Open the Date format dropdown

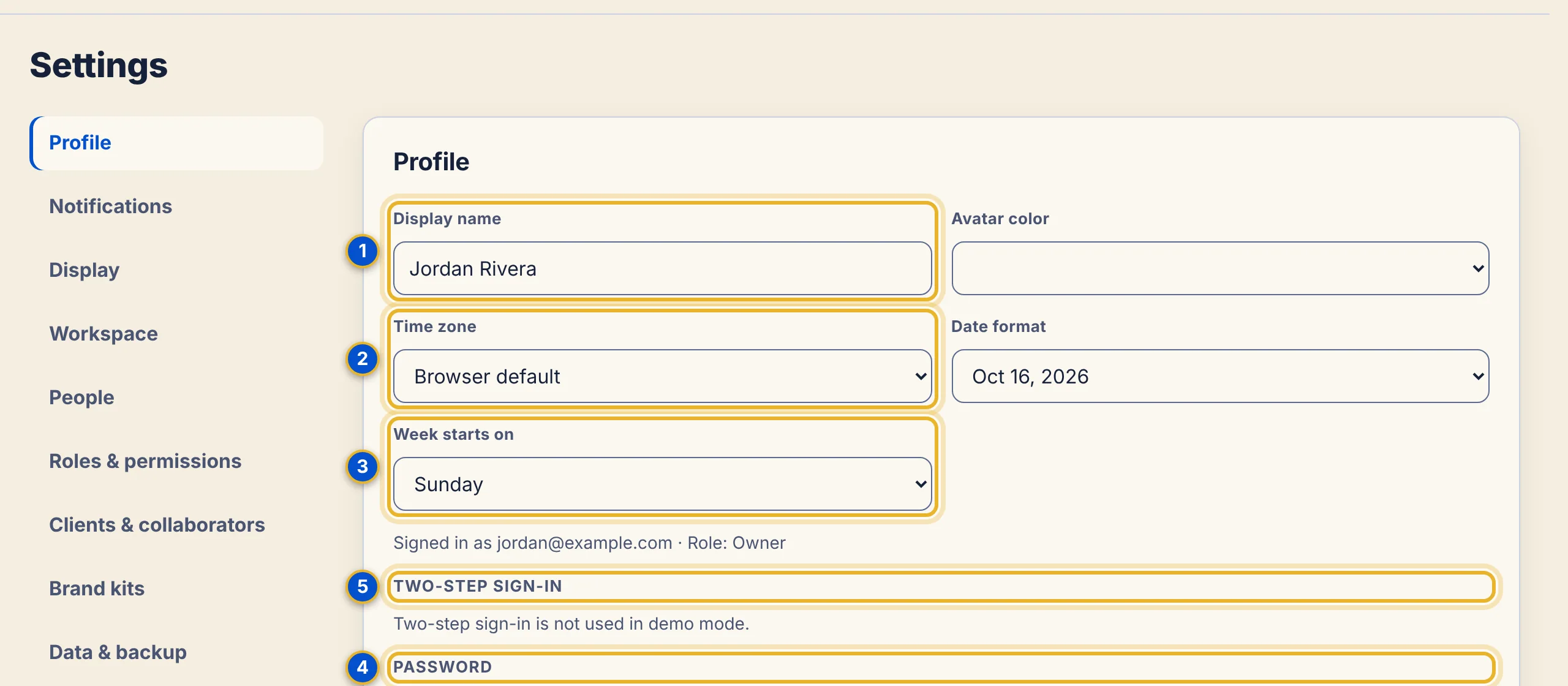tap(1220, 376)
